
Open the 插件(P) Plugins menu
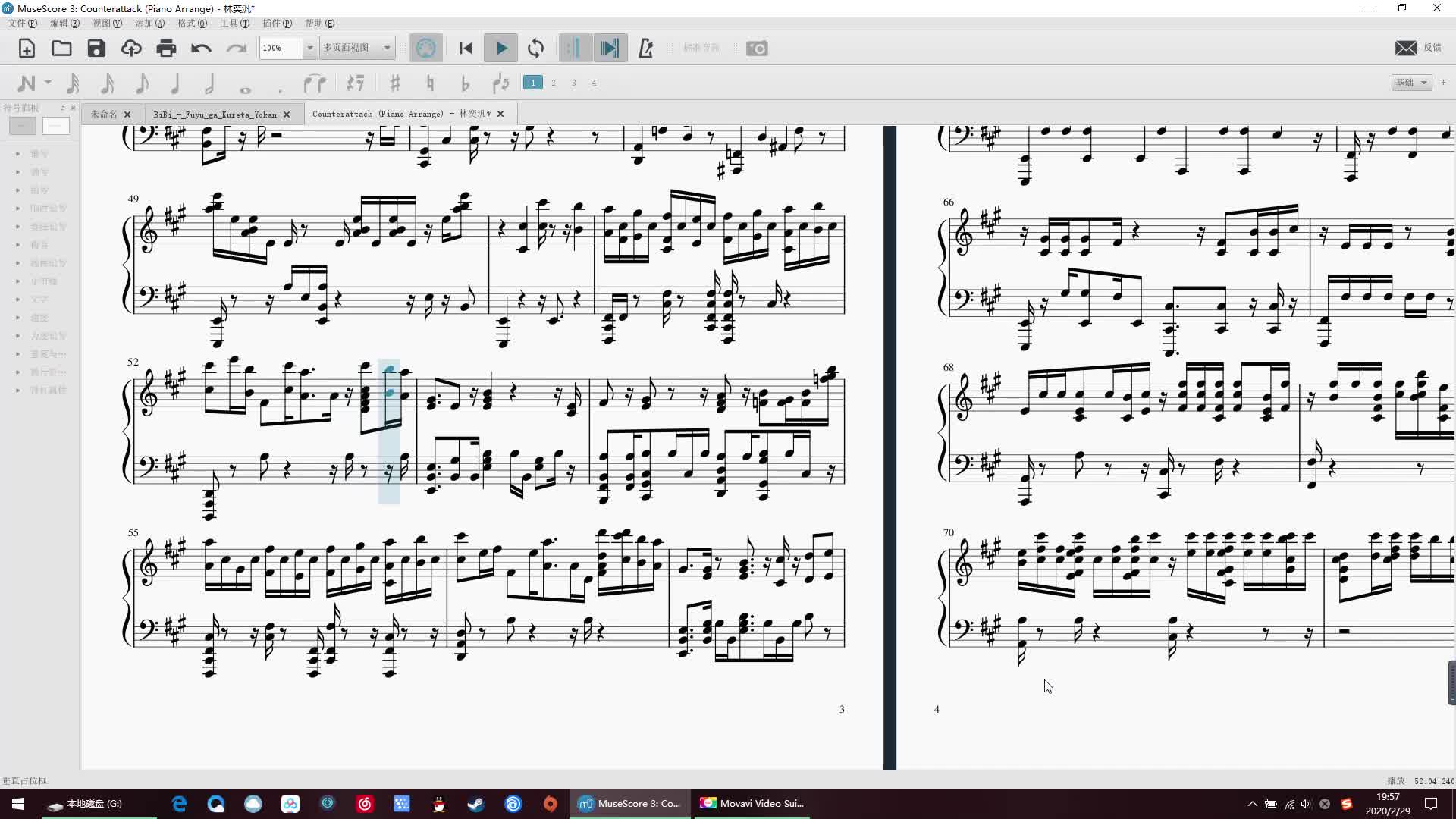277,24
